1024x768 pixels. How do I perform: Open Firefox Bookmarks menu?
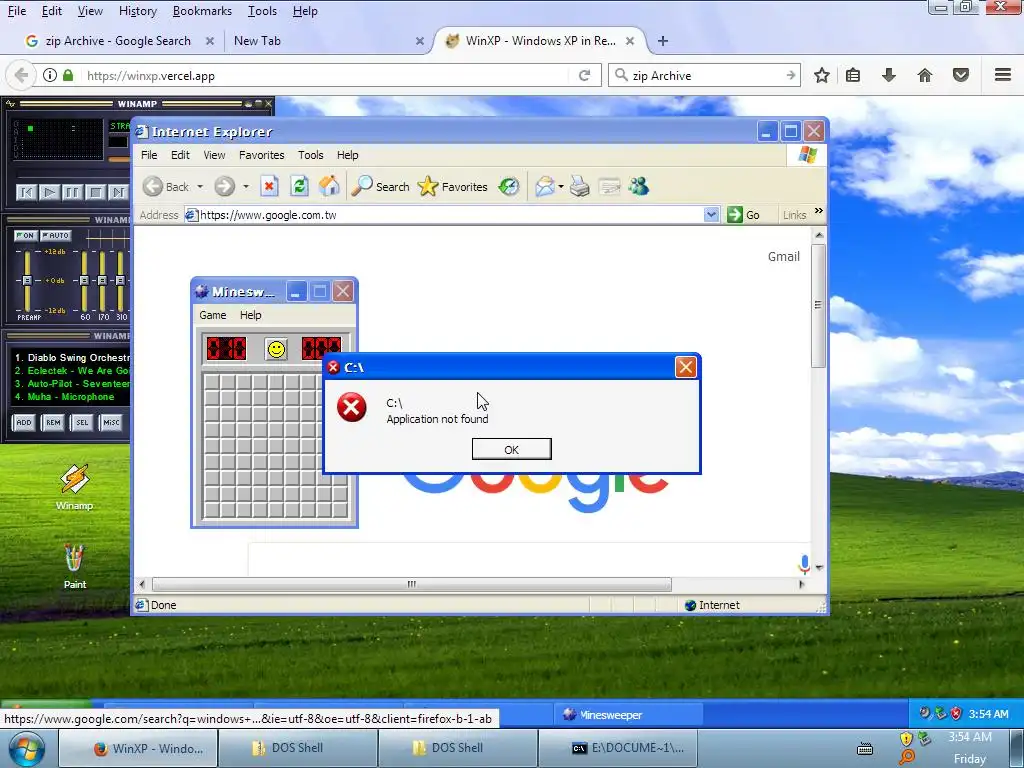[202, 11]
